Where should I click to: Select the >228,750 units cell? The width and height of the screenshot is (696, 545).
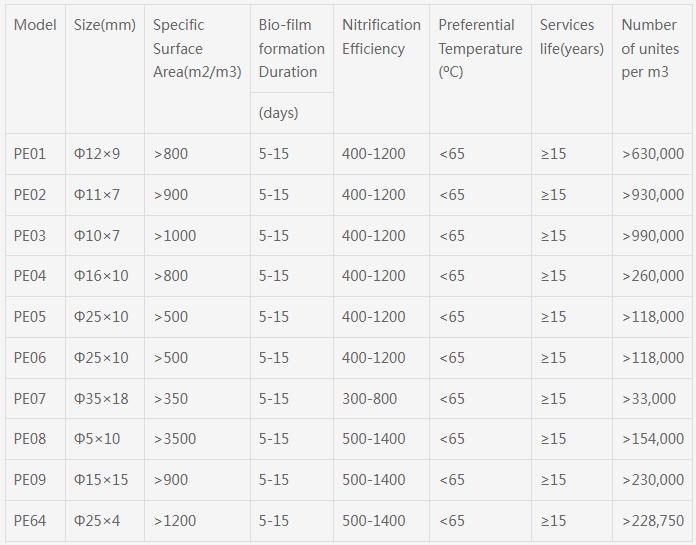click(653, 521)
